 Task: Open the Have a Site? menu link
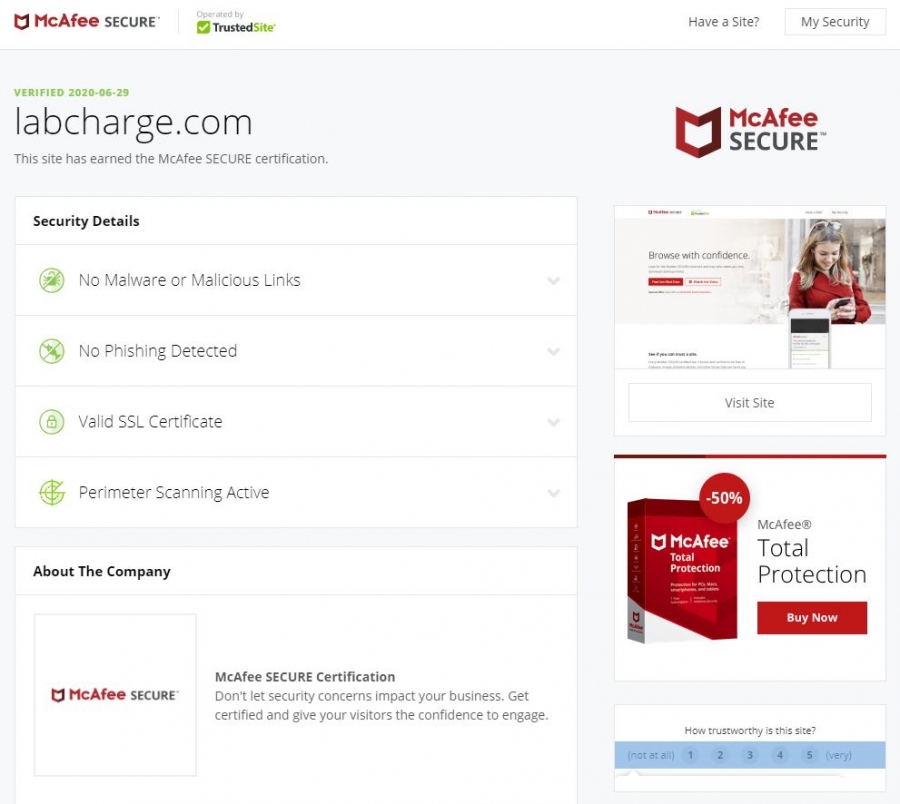pos(723,22)
